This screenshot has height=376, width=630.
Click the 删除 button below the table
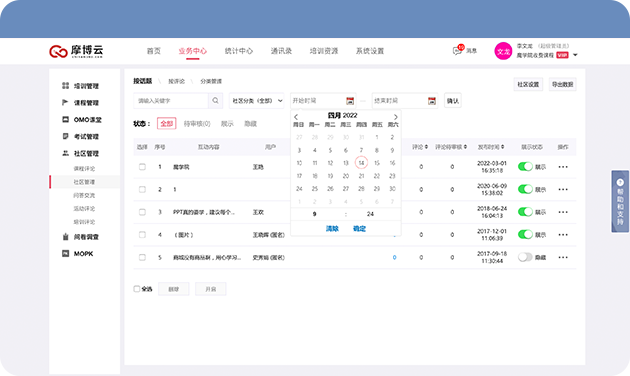[x=174, y=289]
